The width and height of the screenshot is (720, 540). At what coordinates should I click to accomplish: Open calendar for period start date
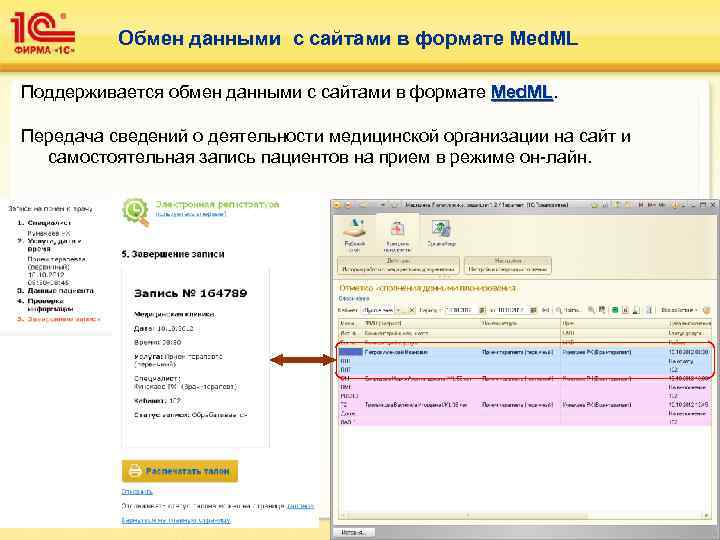click(482, 310)
